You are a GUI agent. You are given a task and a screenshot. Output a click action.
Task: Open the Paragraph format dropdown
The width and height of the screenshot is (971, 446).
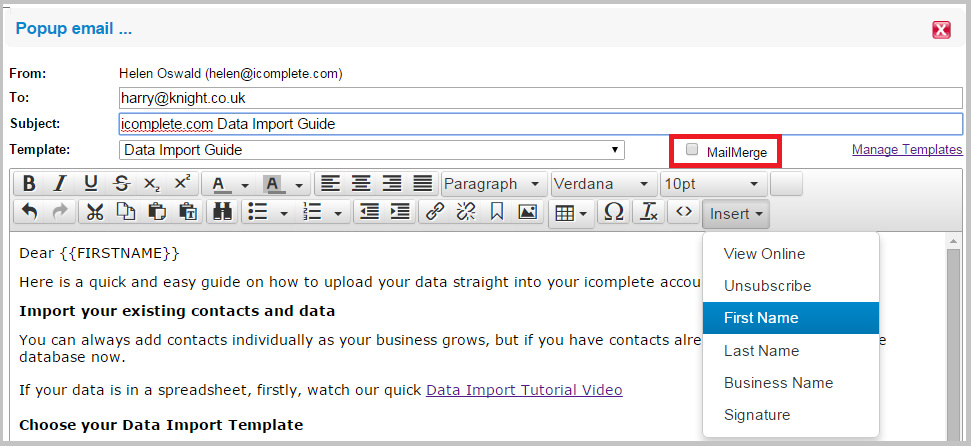click(x=494, y=184)
